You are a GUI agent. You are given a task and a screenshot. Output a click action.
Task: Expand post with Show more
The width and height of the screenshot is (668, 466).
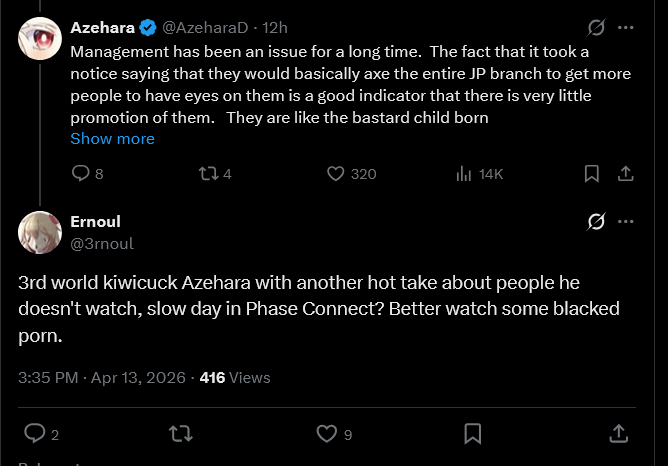112,139
